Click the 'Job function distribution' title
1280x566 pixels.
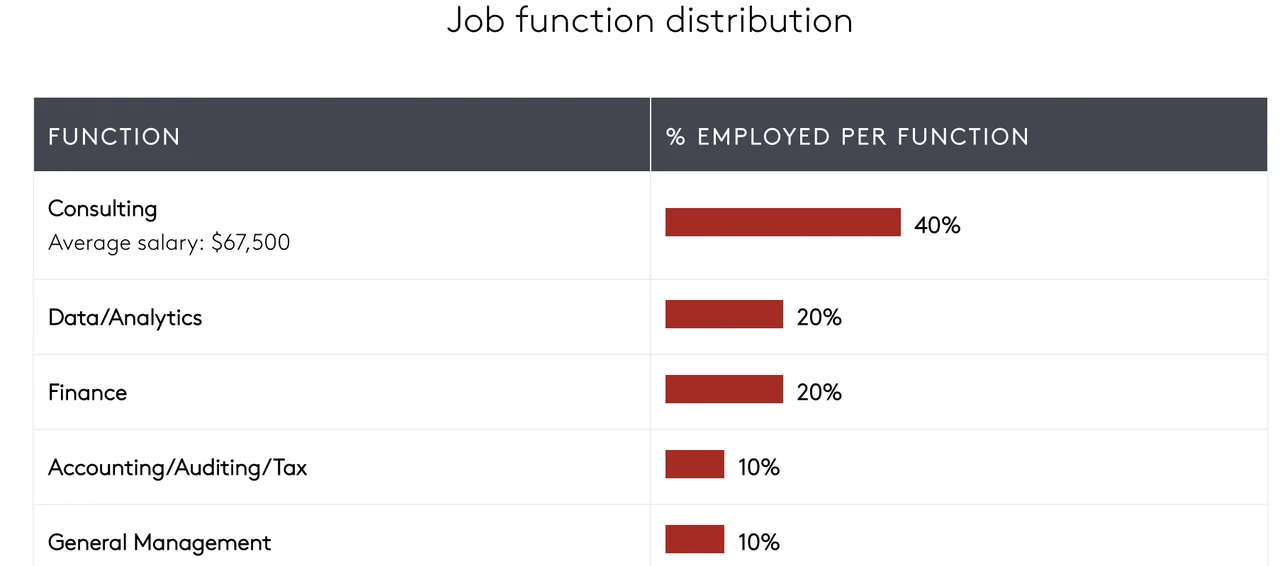coord(649,21)
